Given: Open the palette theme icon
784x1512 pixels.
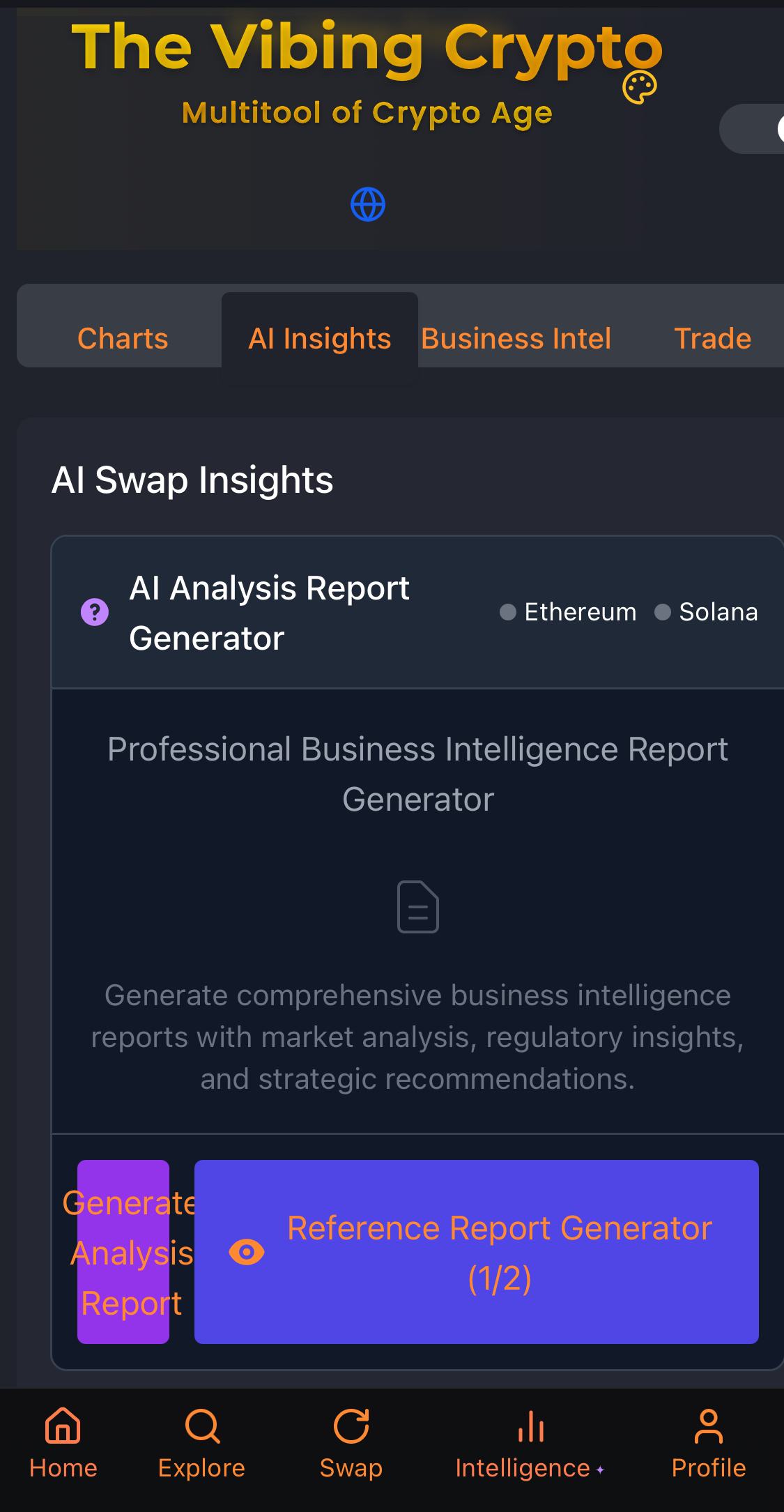Looking at the screenshot, I should click(640, 87).
